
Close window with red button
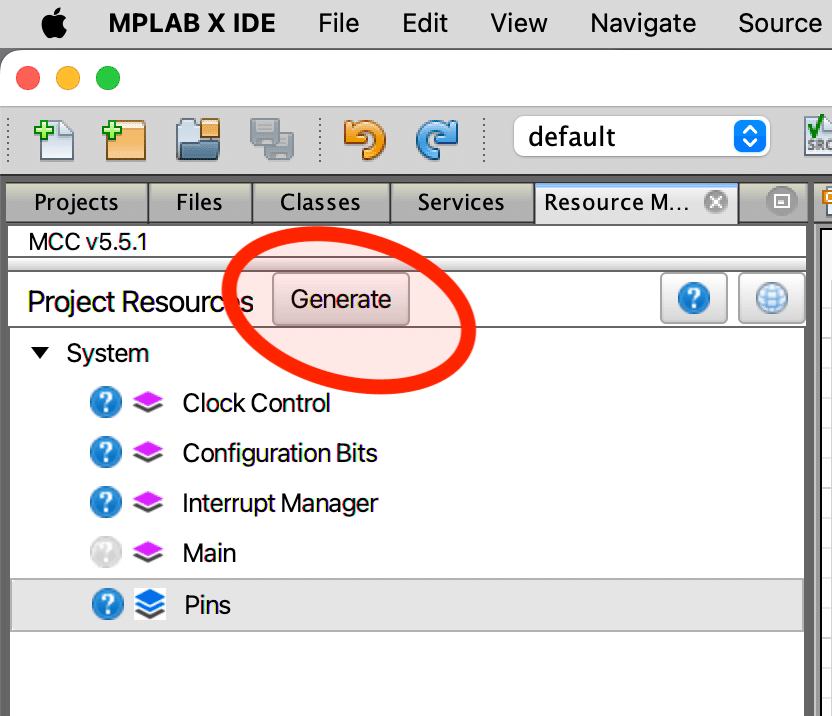pyautogui.click(x=28, y=78)
